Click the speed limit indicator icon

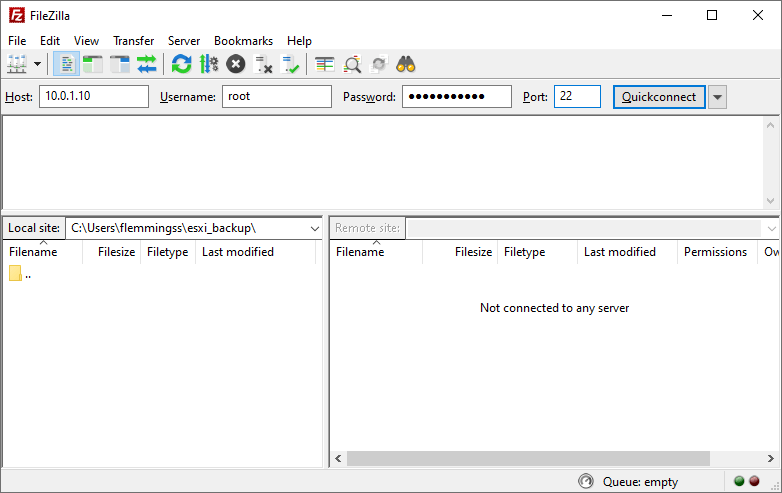pyautogui.click(x=586, y=481)
